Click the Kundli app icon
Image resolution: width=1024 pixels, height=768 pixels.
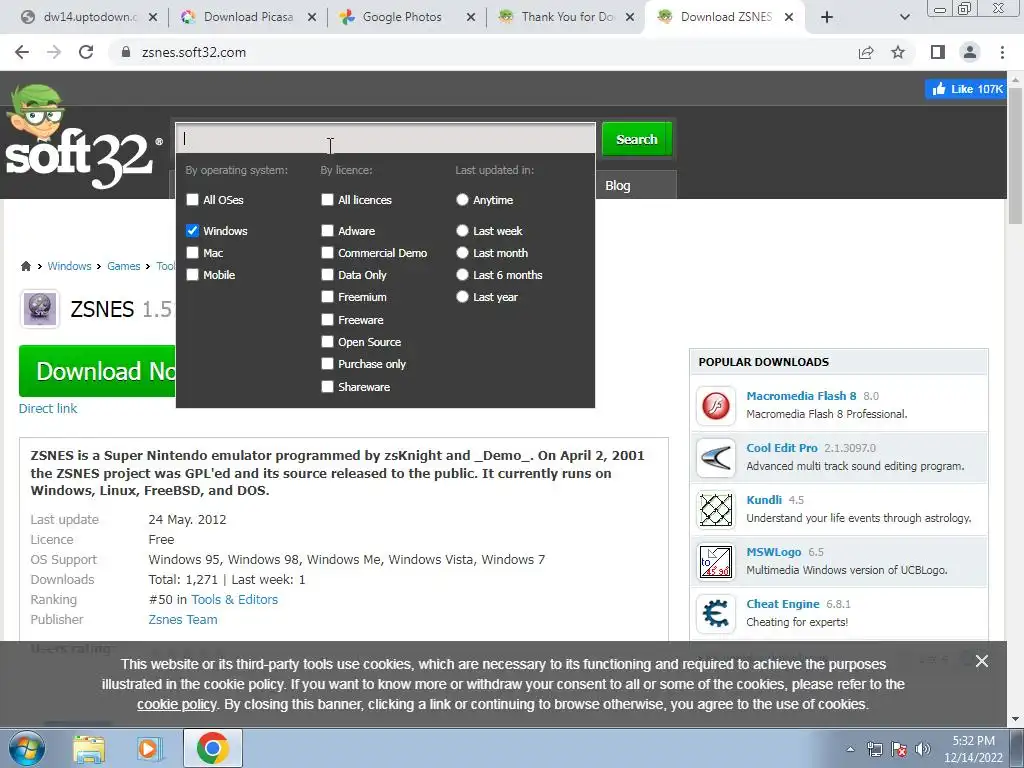pyautogui.click(x=716, y=509)
